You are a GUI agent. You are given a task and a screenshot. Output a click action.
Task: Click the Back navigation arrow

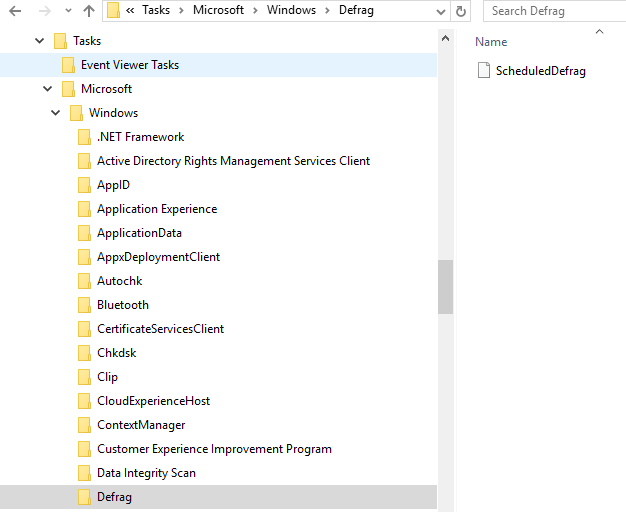click(x=15, y=11)
